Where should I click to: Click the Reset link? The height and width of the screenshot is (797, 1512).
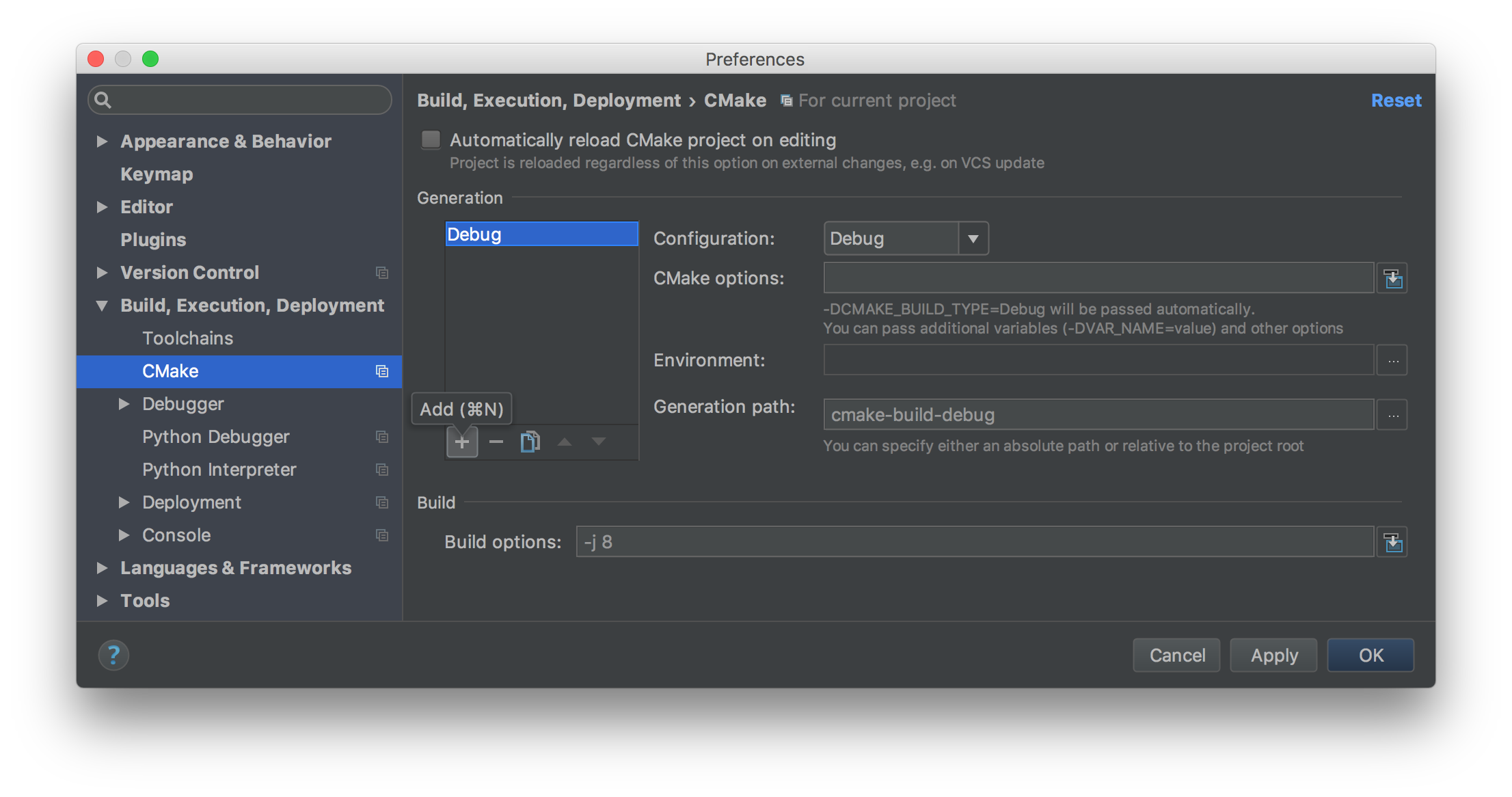(x=1396, y=100)
